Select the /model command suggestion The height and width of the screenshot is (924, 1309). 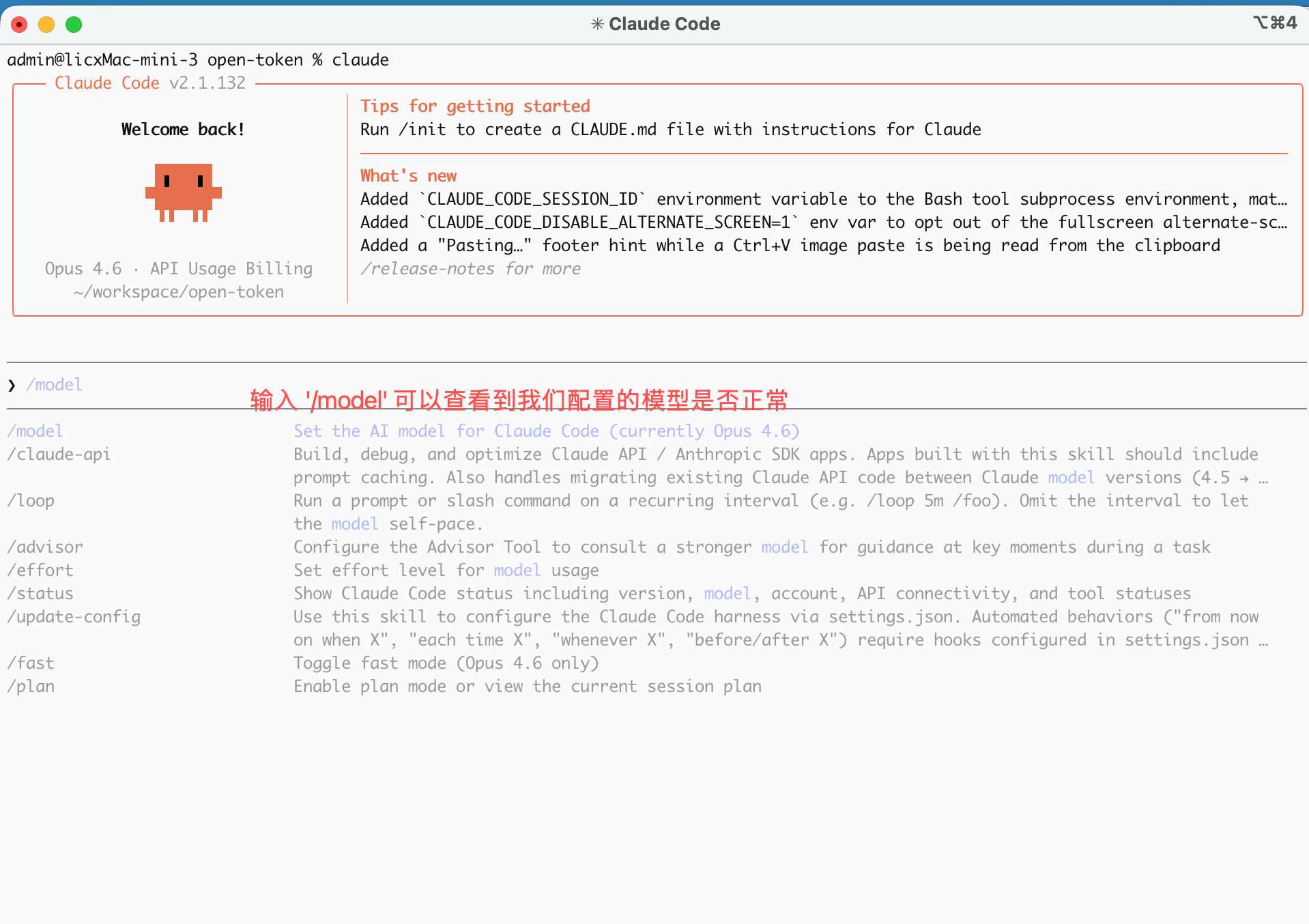[35, 431]
